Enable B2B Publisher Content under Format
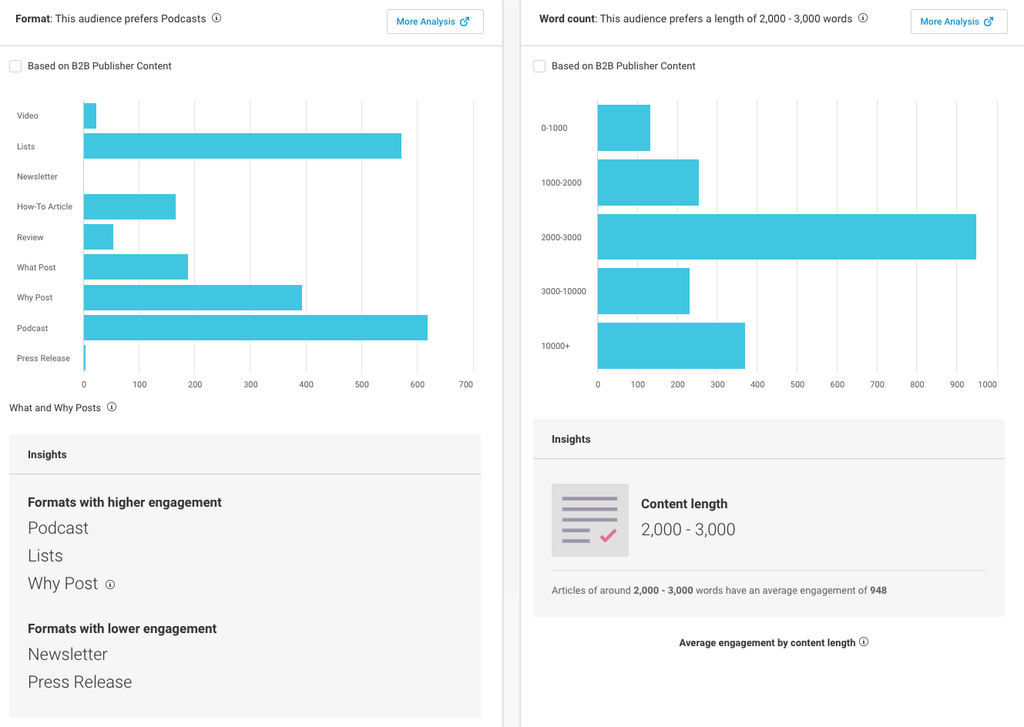 pyautogui.click(x=15, y=66)
